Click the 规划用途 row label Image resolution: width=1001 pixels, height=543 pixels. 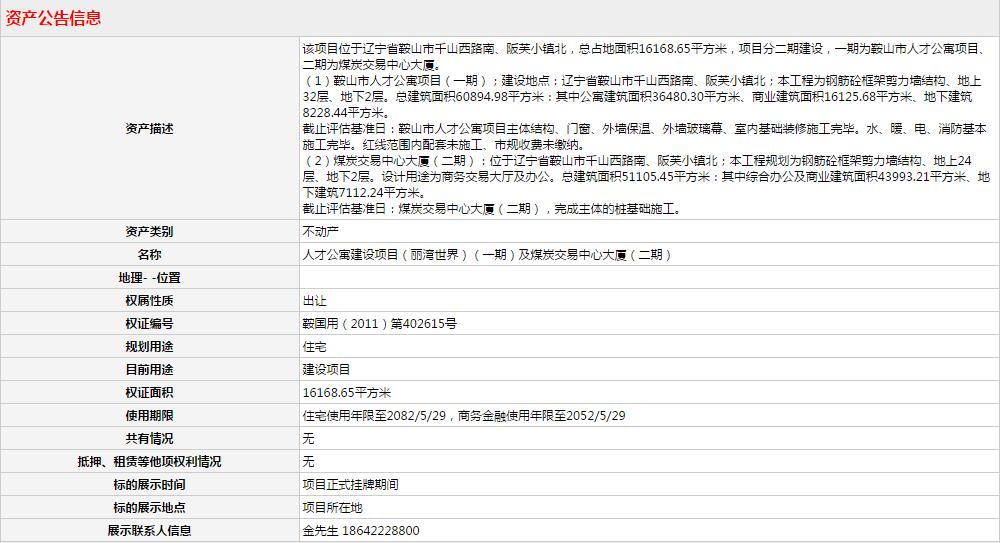point(149,347)
